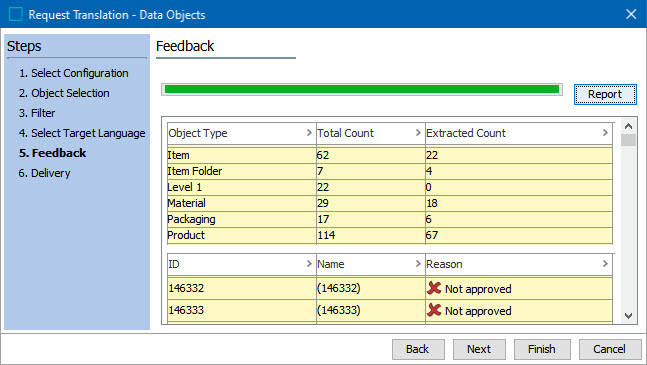647x365 pixels.
Task: Click the Next button
Action: (x=479, y=349)
